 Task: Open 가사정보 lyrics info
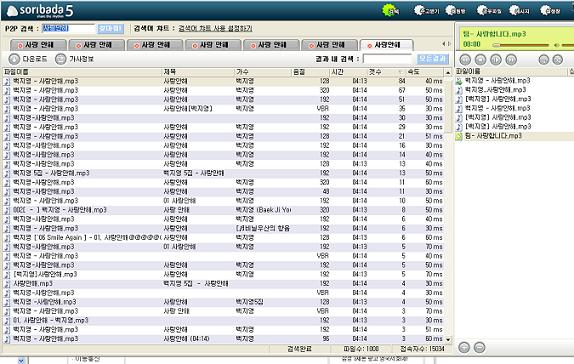pos(75,59)
